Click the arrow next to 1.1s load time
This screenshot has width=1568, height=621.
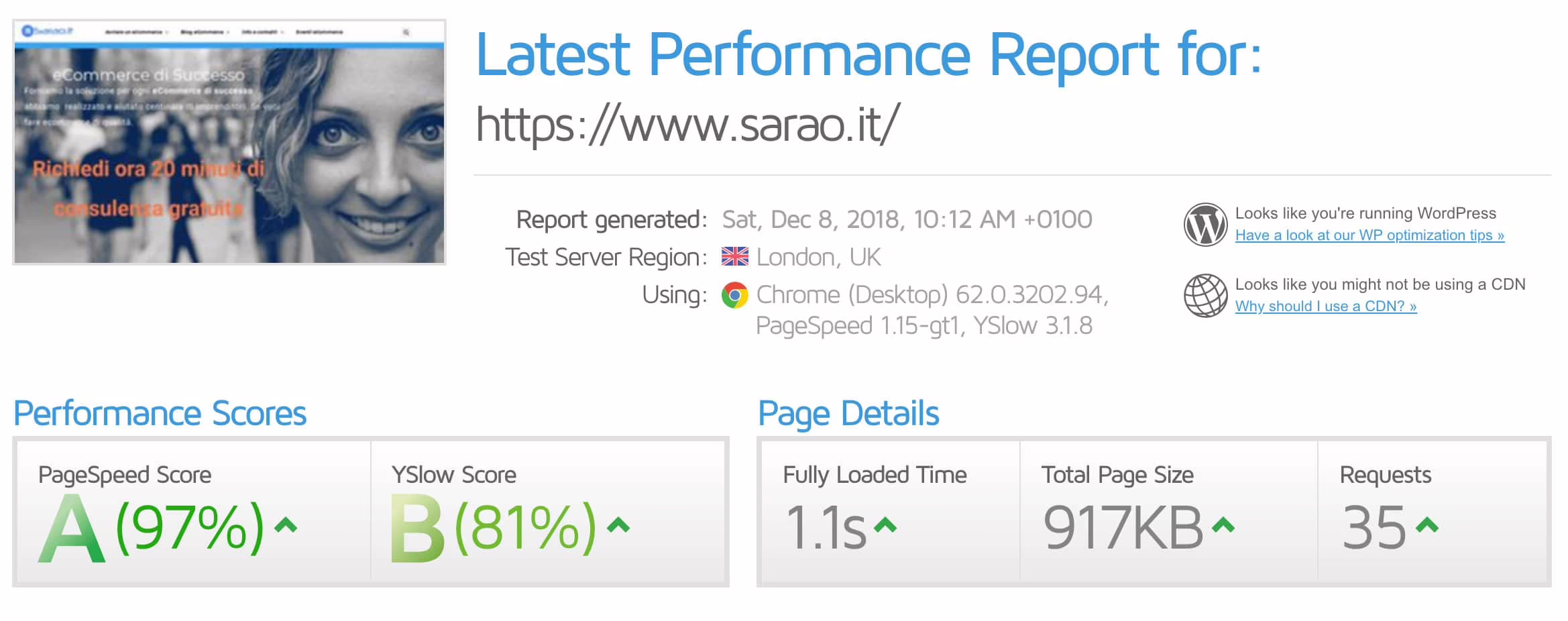click(885, 525)
